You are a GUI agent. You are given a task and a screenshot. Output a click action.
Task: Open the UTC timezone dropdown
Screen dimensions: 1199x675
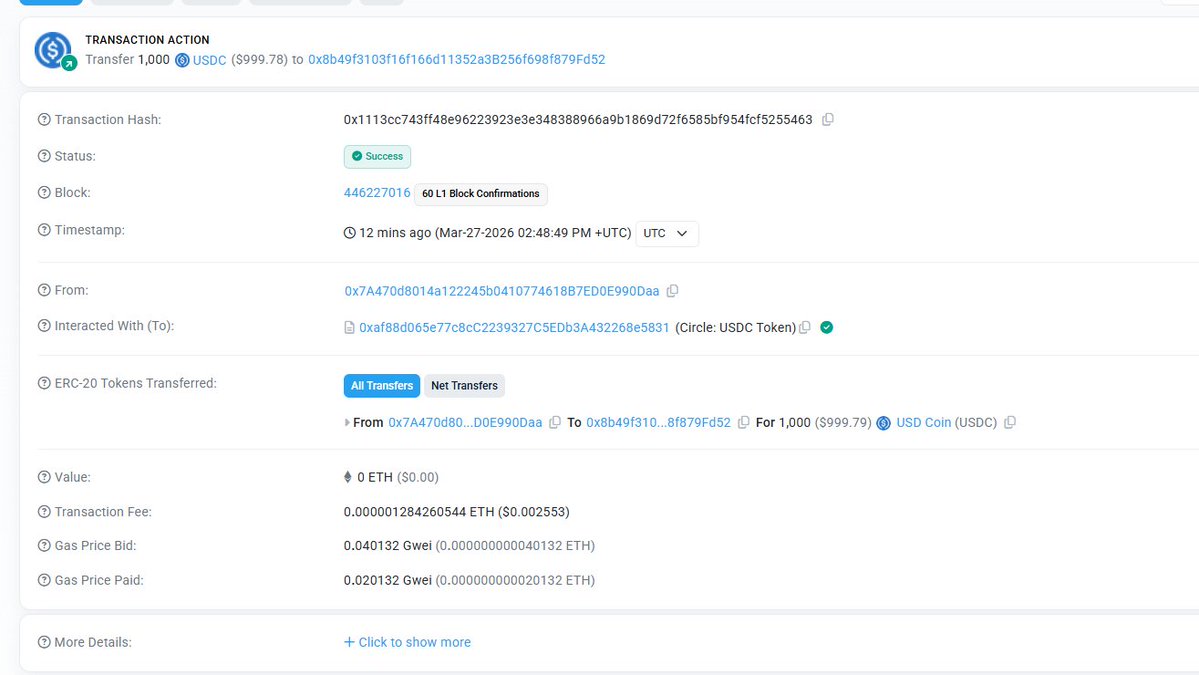[x=667, y=233]
